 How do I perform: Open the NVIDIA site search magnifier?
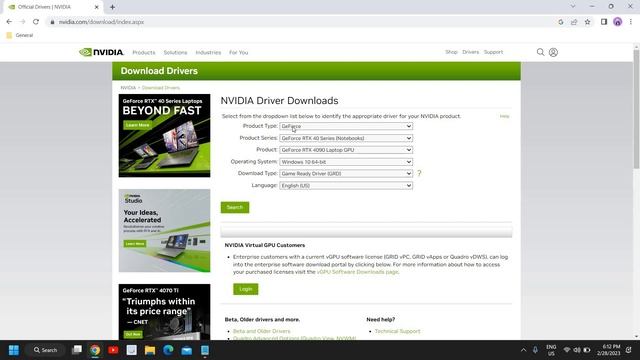click(x=540, y=52)
